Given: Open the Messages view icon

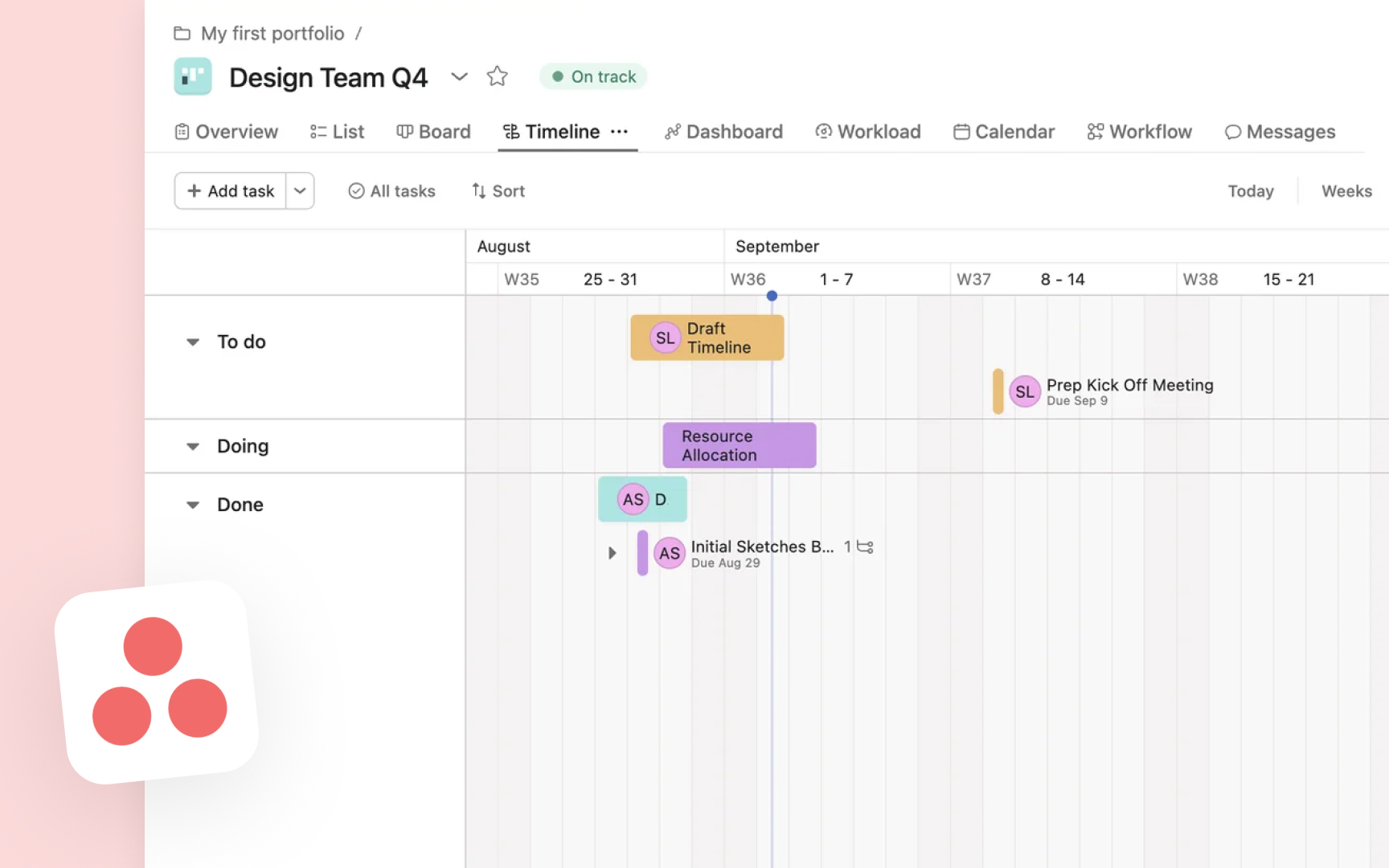Looking at the screenshot, I should pos(1233,131).
